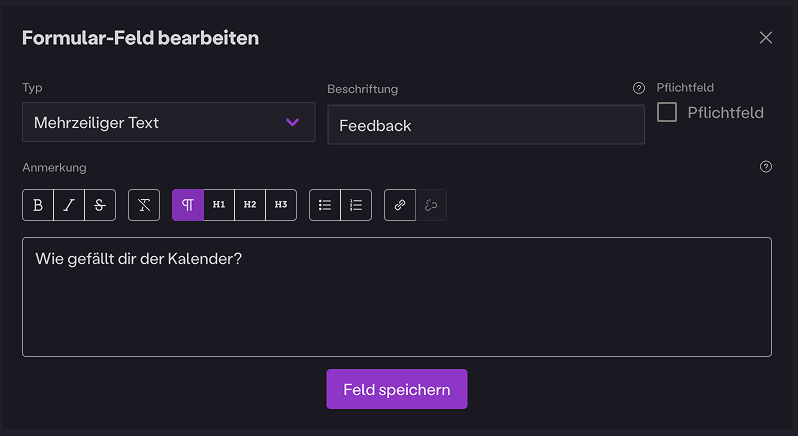Click the remove link icon

click(x=431, y=205)
